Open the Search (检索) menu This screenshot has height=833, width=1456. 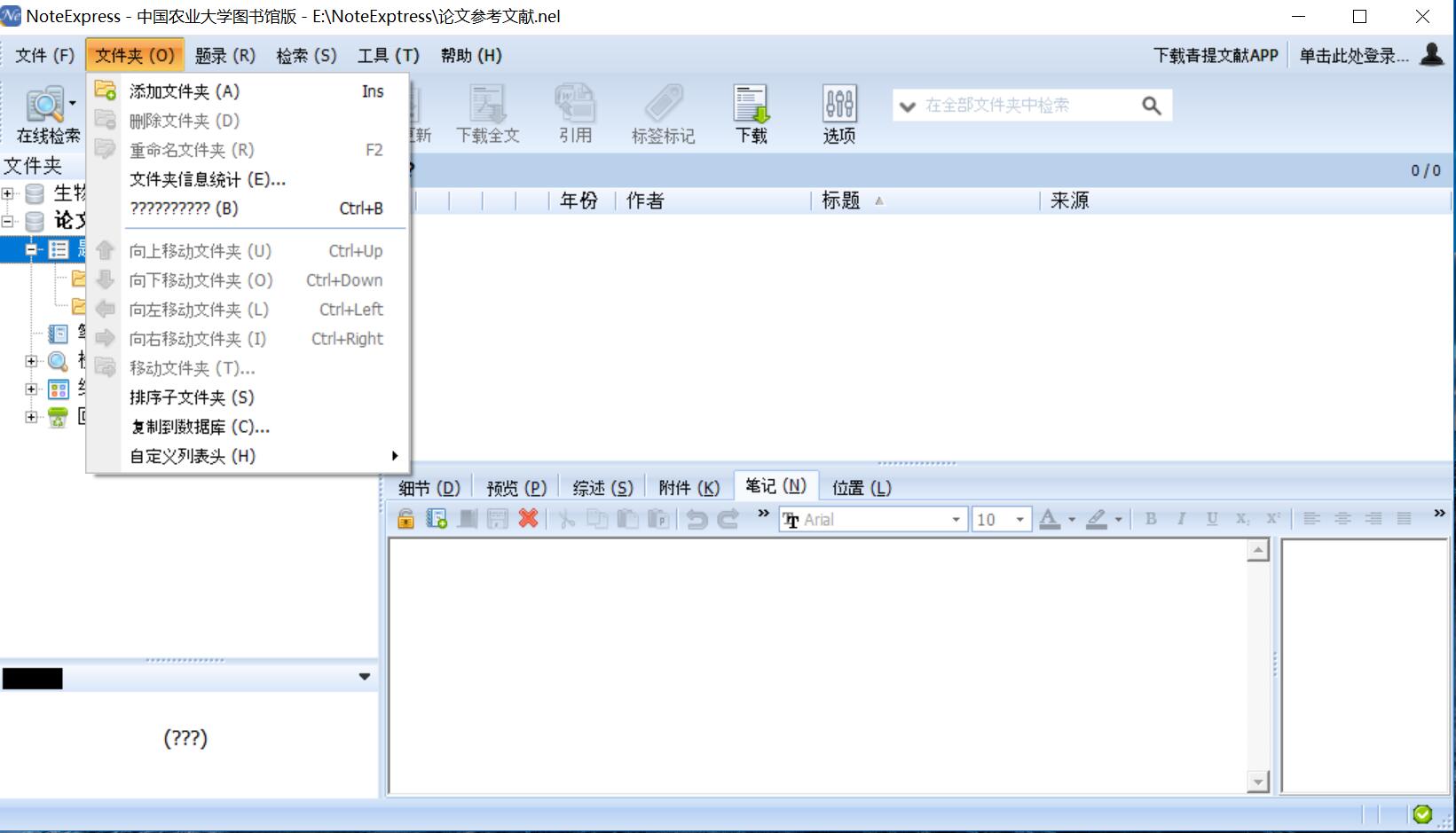pos(306,55)
